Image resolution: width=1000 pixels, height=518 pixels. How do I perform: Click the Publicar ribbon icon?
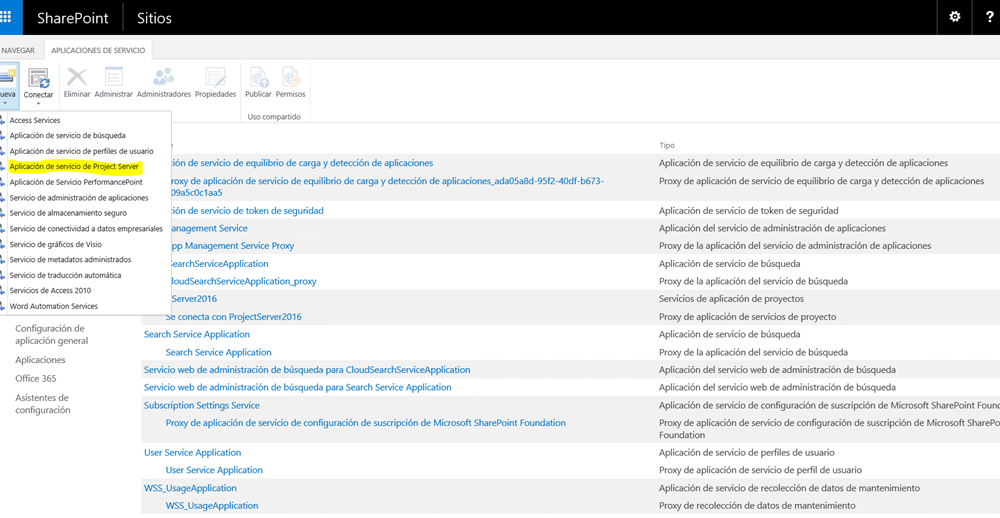(x=259, y=78)
